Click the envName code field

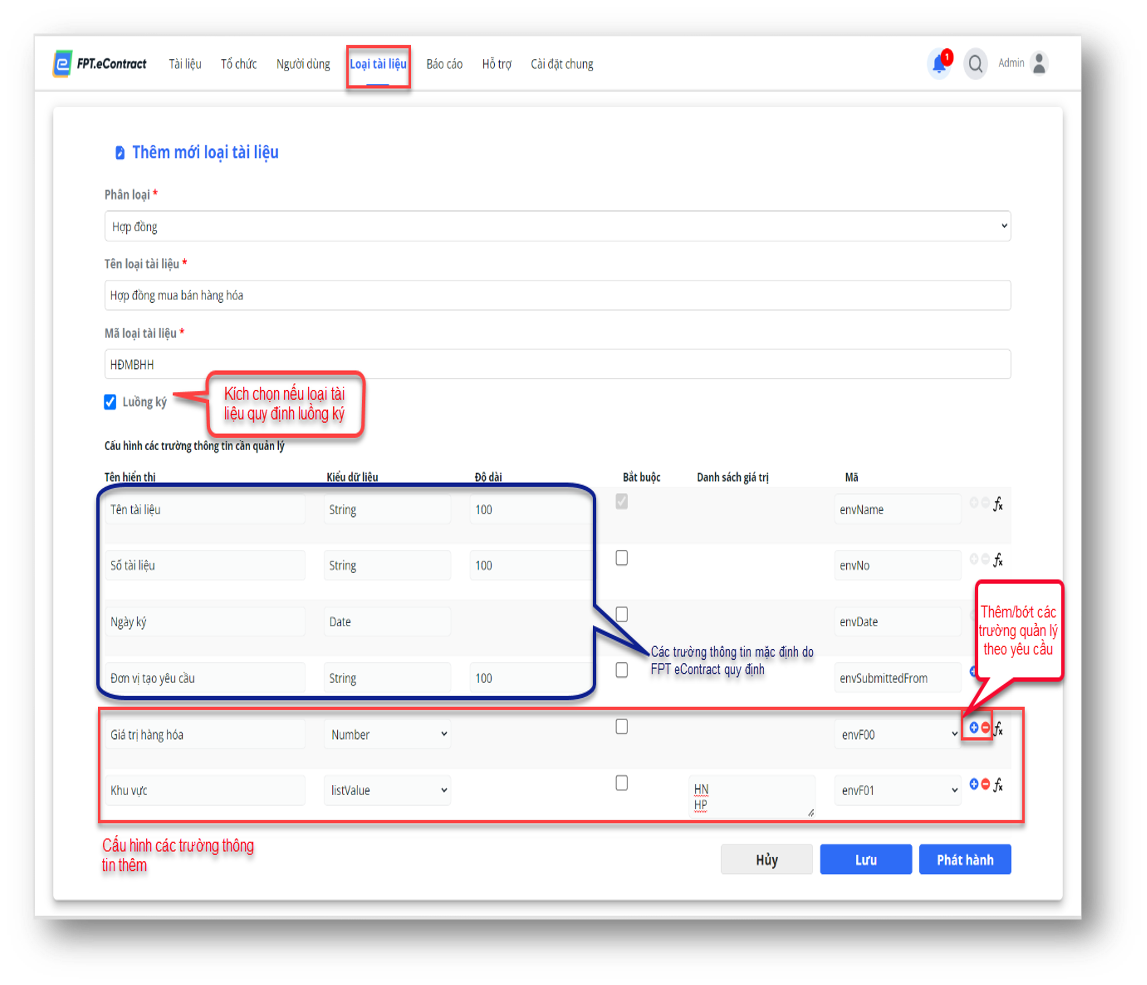(x=898, y=509)
